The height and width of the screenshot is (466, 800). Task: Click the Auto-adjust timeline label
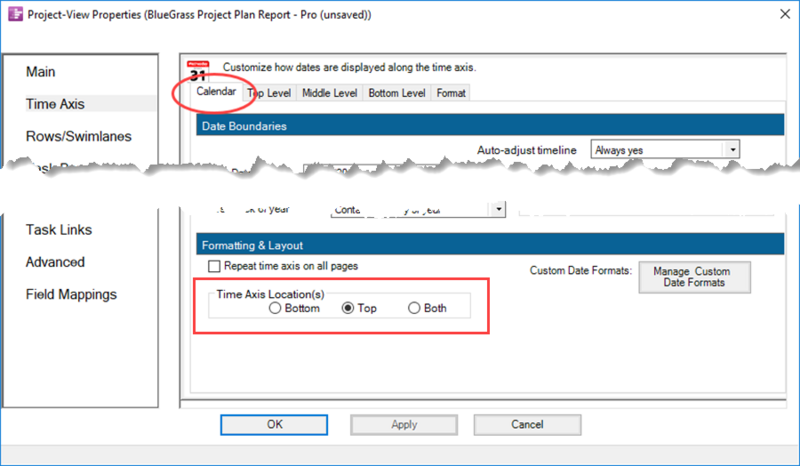pyautogui.click(x=527, y=150)
